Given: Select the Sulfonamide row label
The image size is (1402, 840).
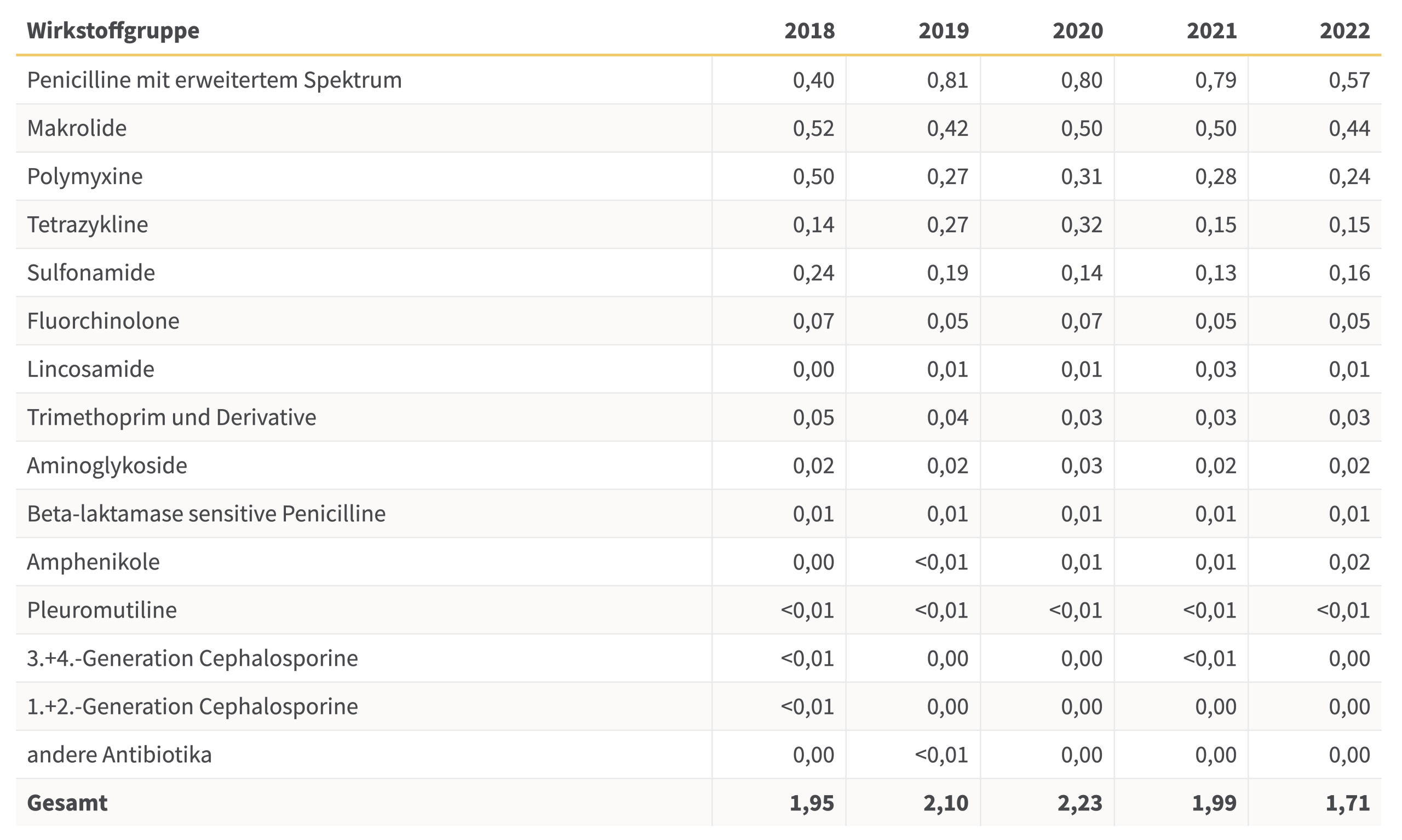Looking at the screenshot, I should pos(91,272).
